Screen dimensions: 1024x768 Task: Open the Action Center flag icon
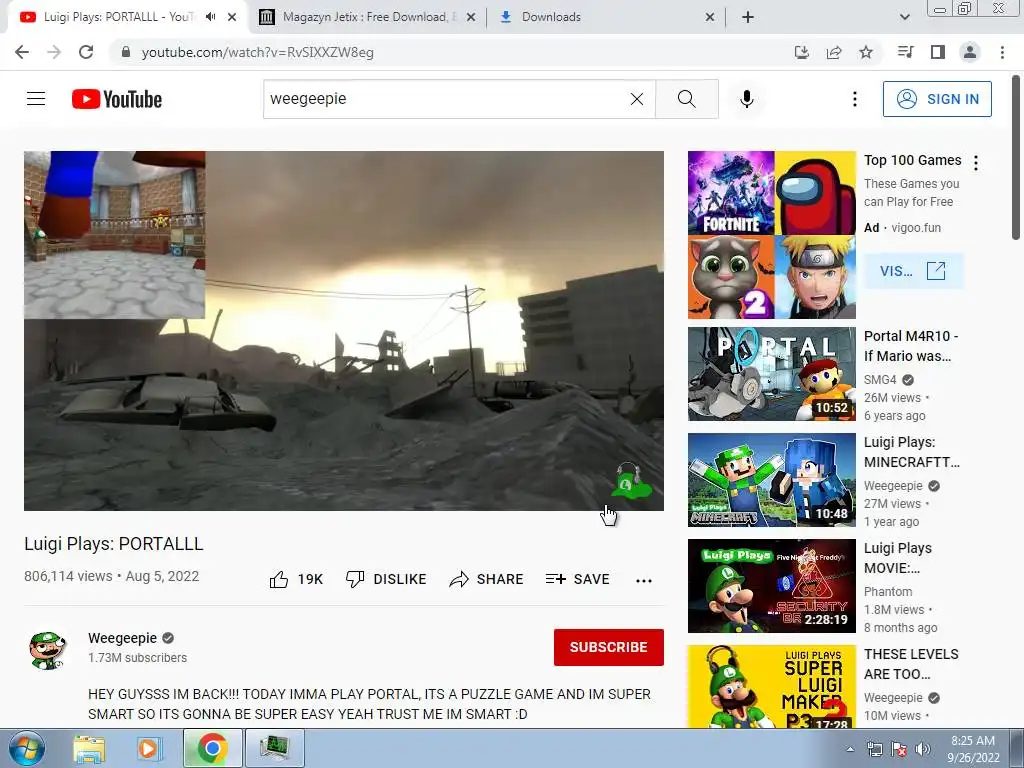pos(899,749)
